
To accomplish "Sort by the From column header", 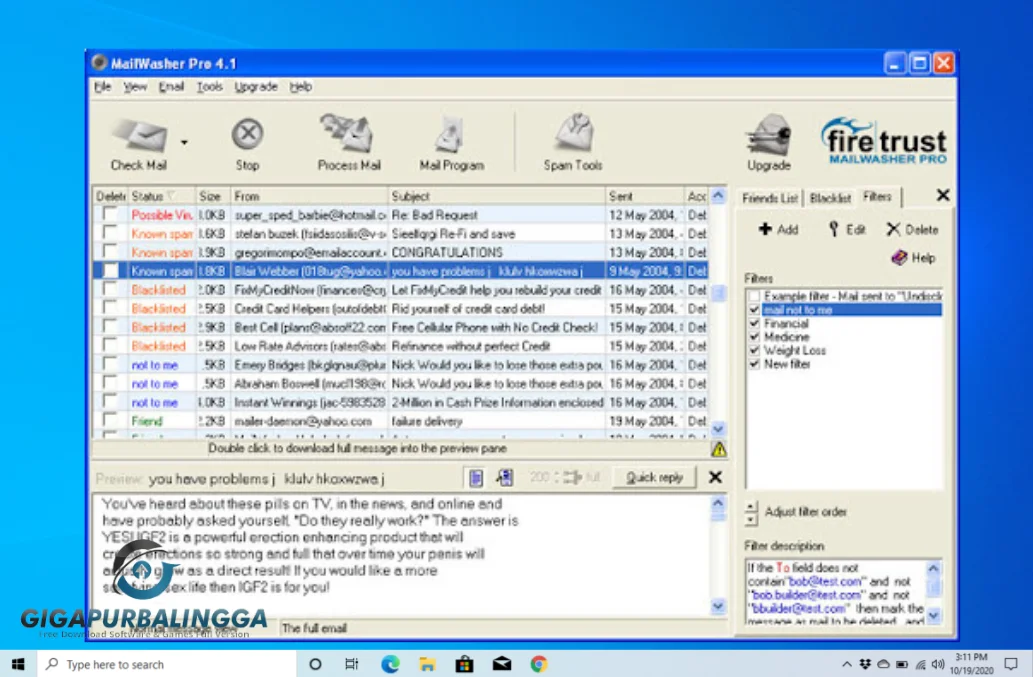I will pos(308,196).
